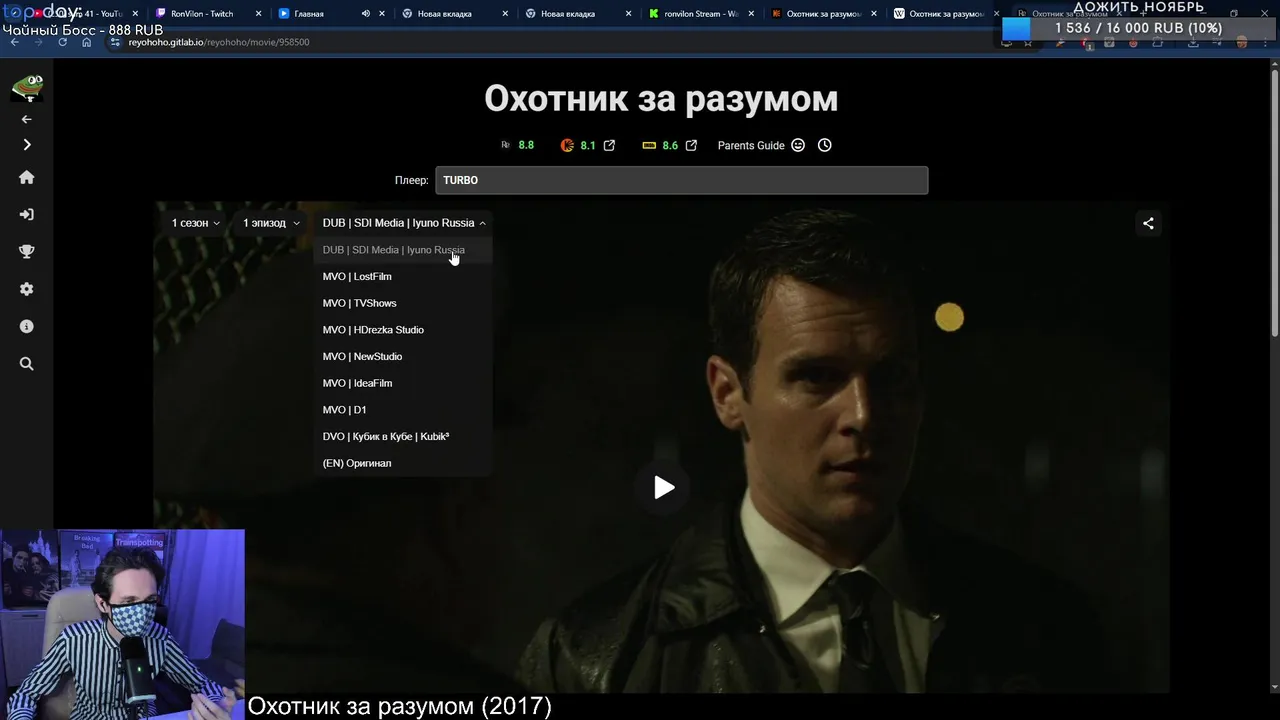The height and width of the screenshot is (720, 1280).
Task: Click the share icon above the player
Action: (x=1148, y=223)
